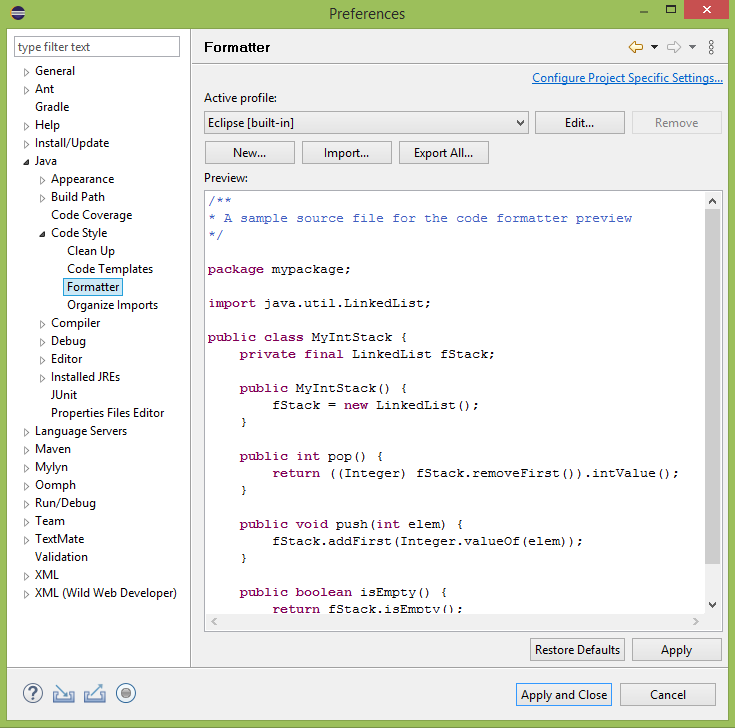The image size is (735, 728).
Task: Select Code Templates preference page
Action: pos(110,269)
